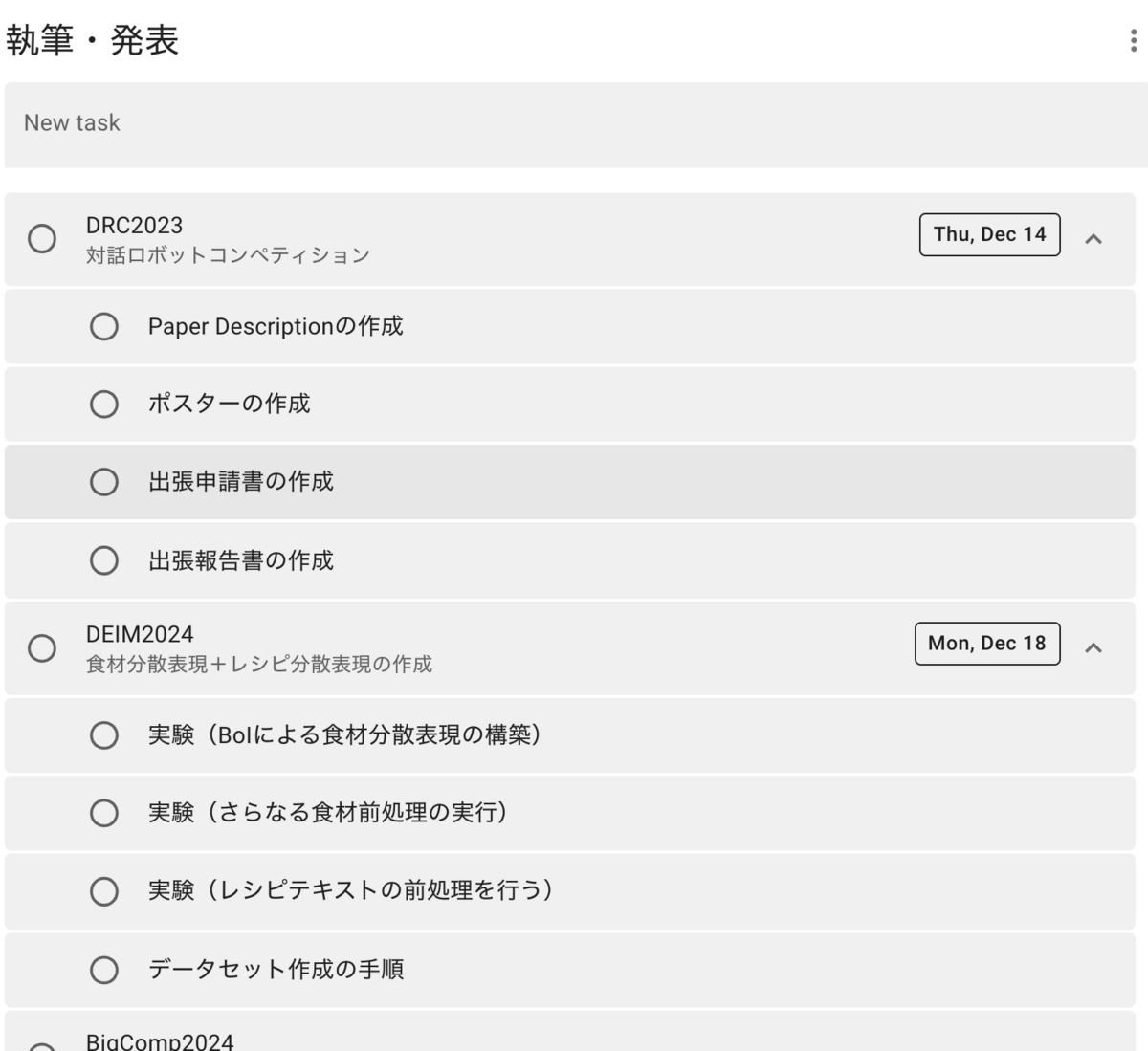Viewport: 1148px width, 1051px height.
Task: Open the DRC2023 task title
Action: pos(134,225)
